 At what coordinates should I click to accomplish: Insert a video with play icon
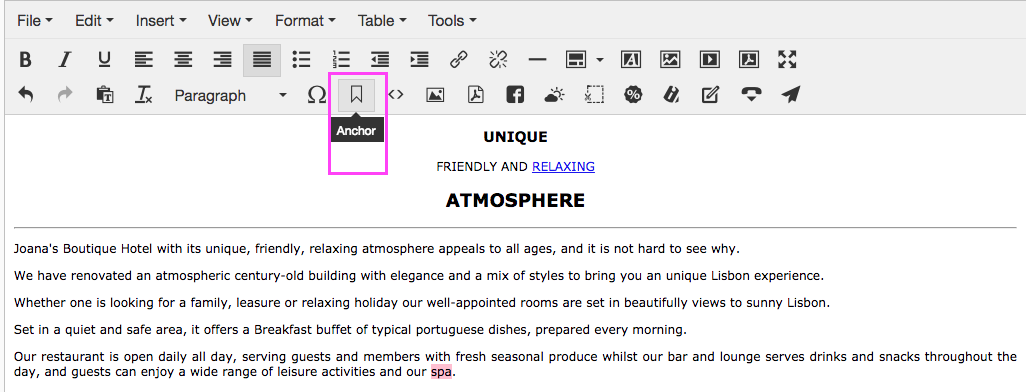click(709, 60)
